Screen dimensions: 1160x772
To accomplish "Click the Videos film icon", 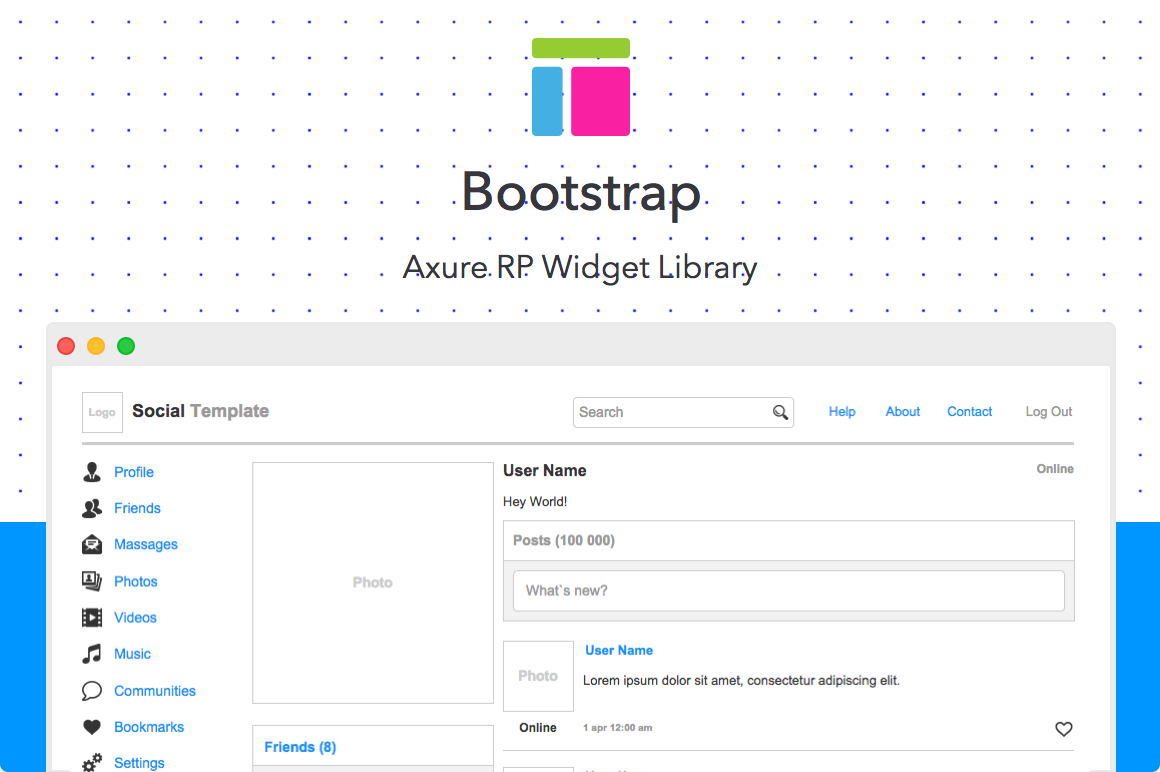I will (x=92, y=618).
